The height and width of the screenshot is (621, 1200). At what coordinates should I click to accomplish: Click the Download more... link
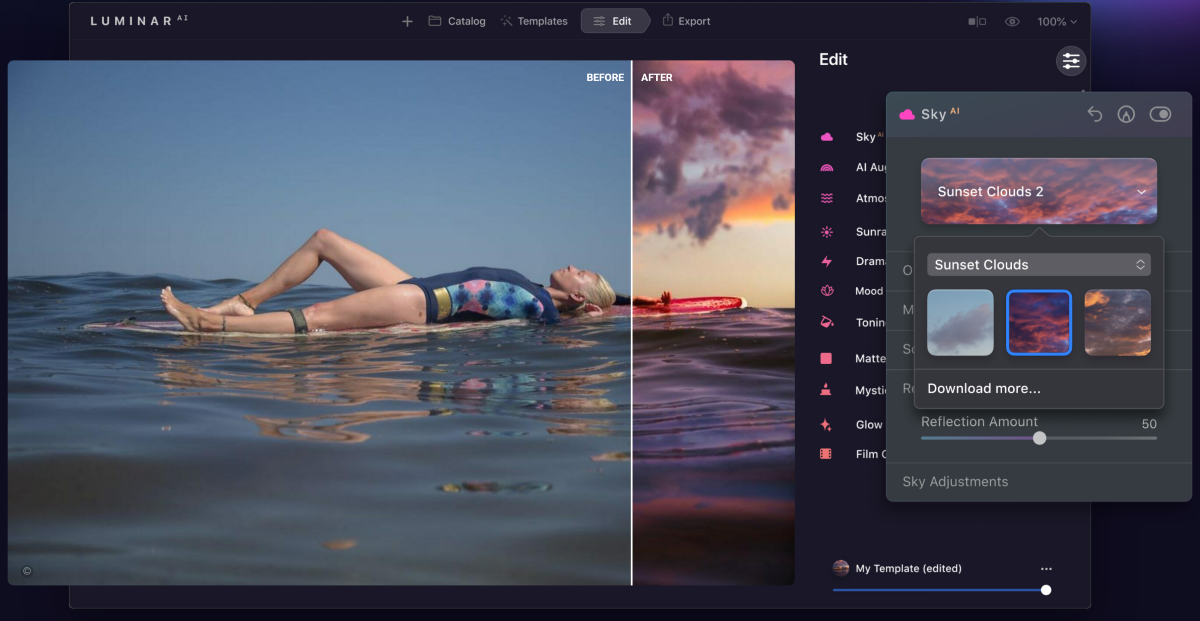[x=984, y=389]
